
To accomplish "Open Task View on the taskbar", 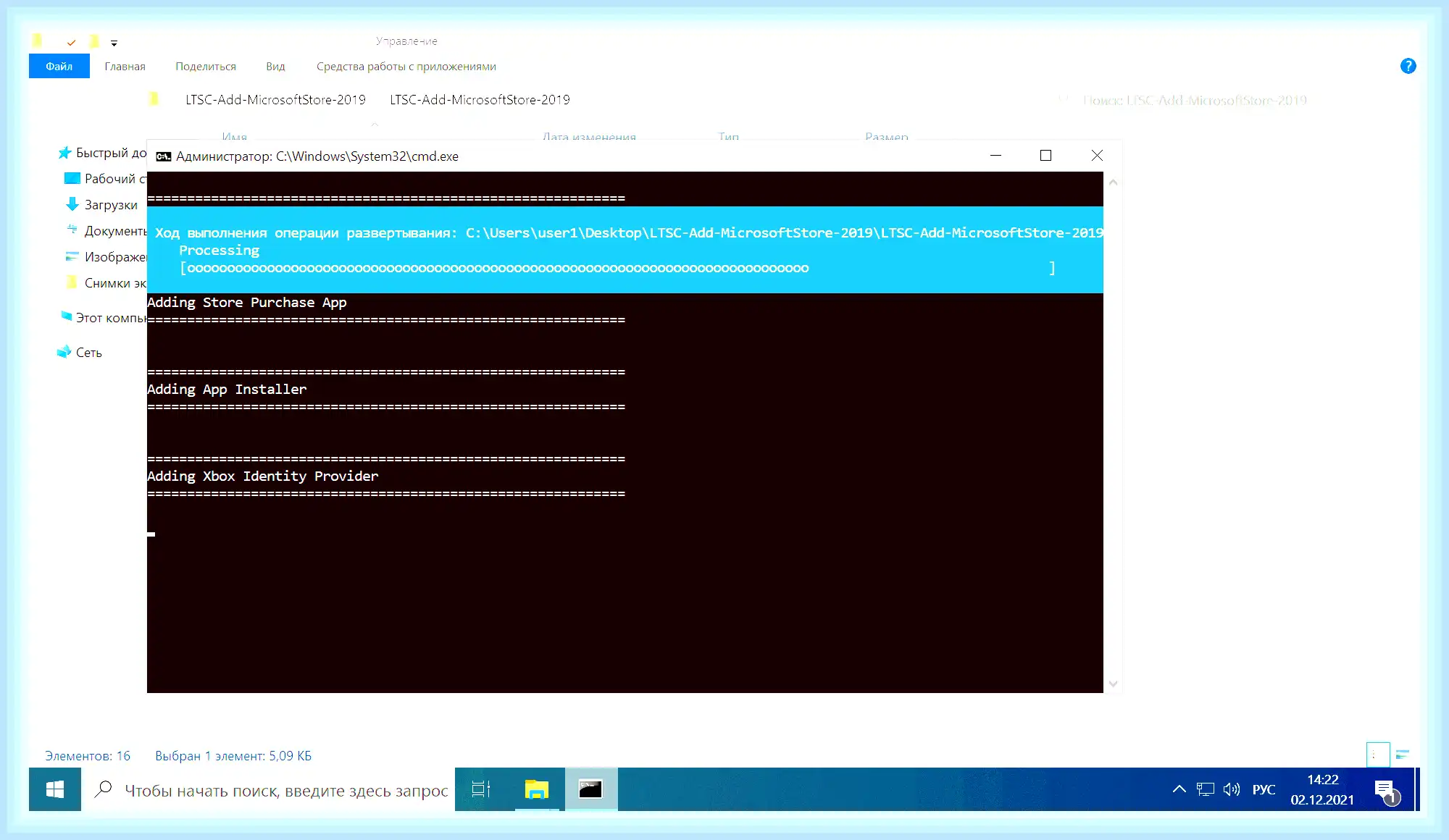I will [x=480, y=789].
